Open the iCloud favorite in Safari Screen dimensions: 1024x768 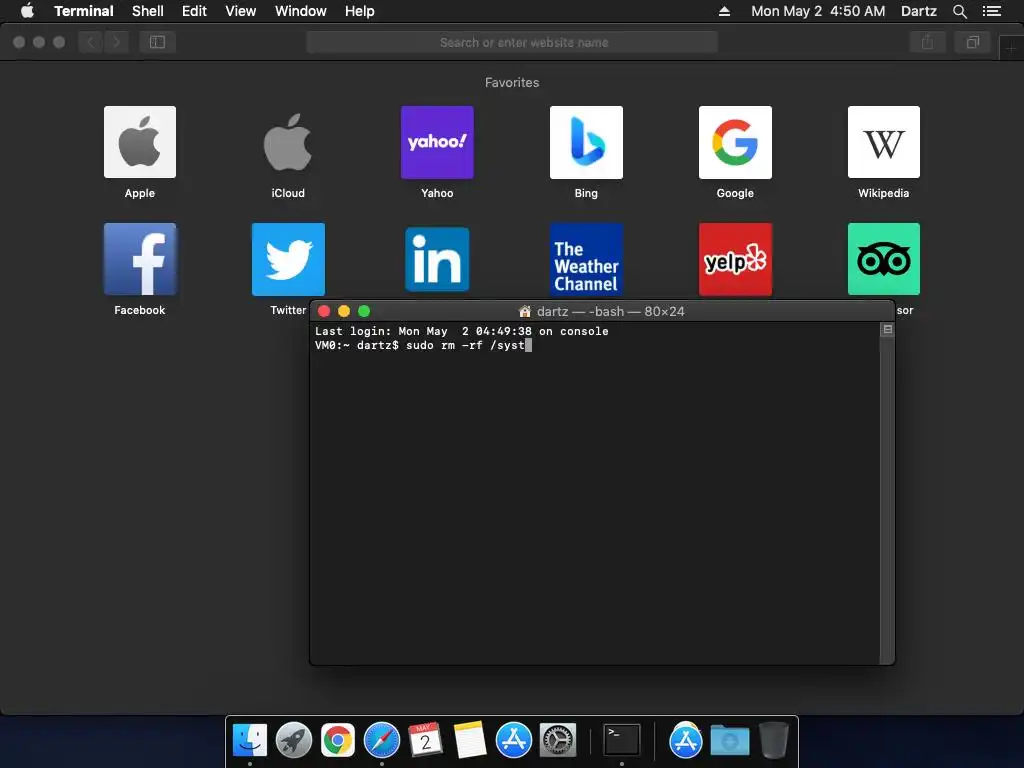click(x=288, y=142)
